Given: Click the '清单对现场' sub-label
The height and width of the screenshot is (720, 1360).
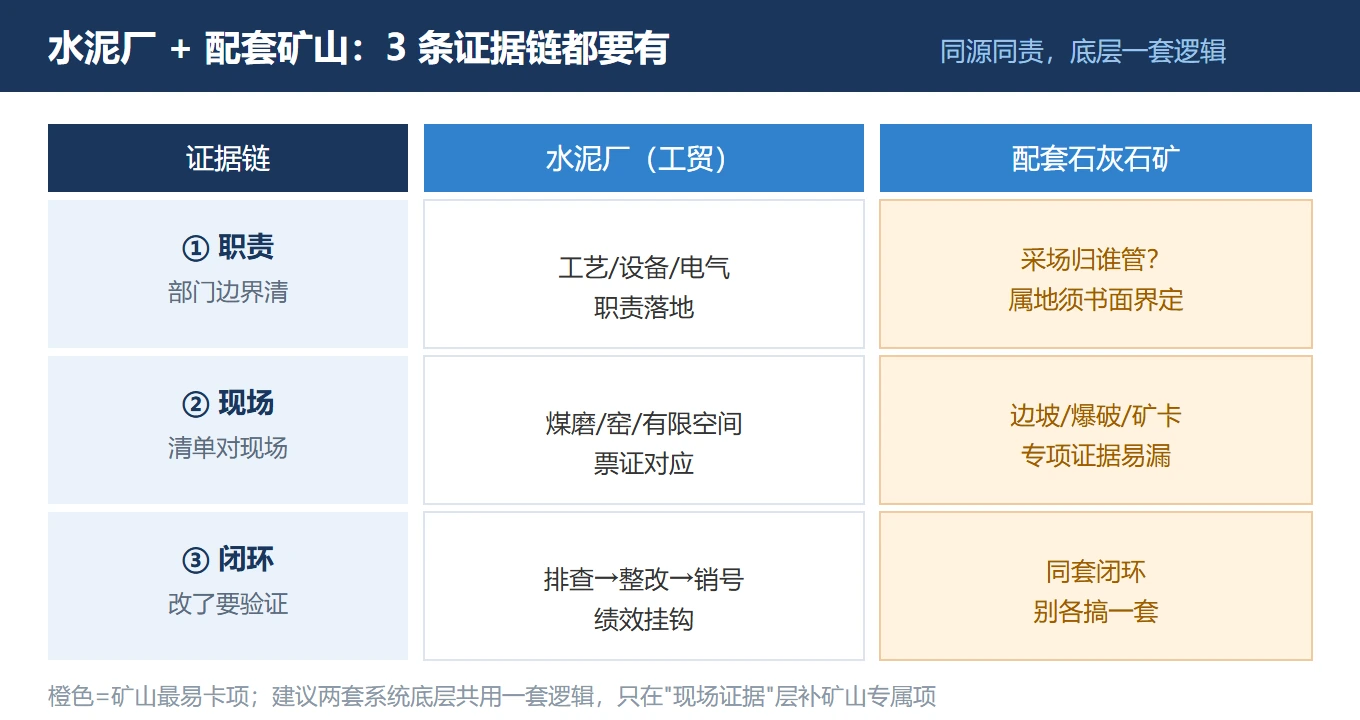Looking at the screenshot, I should 228,448.
